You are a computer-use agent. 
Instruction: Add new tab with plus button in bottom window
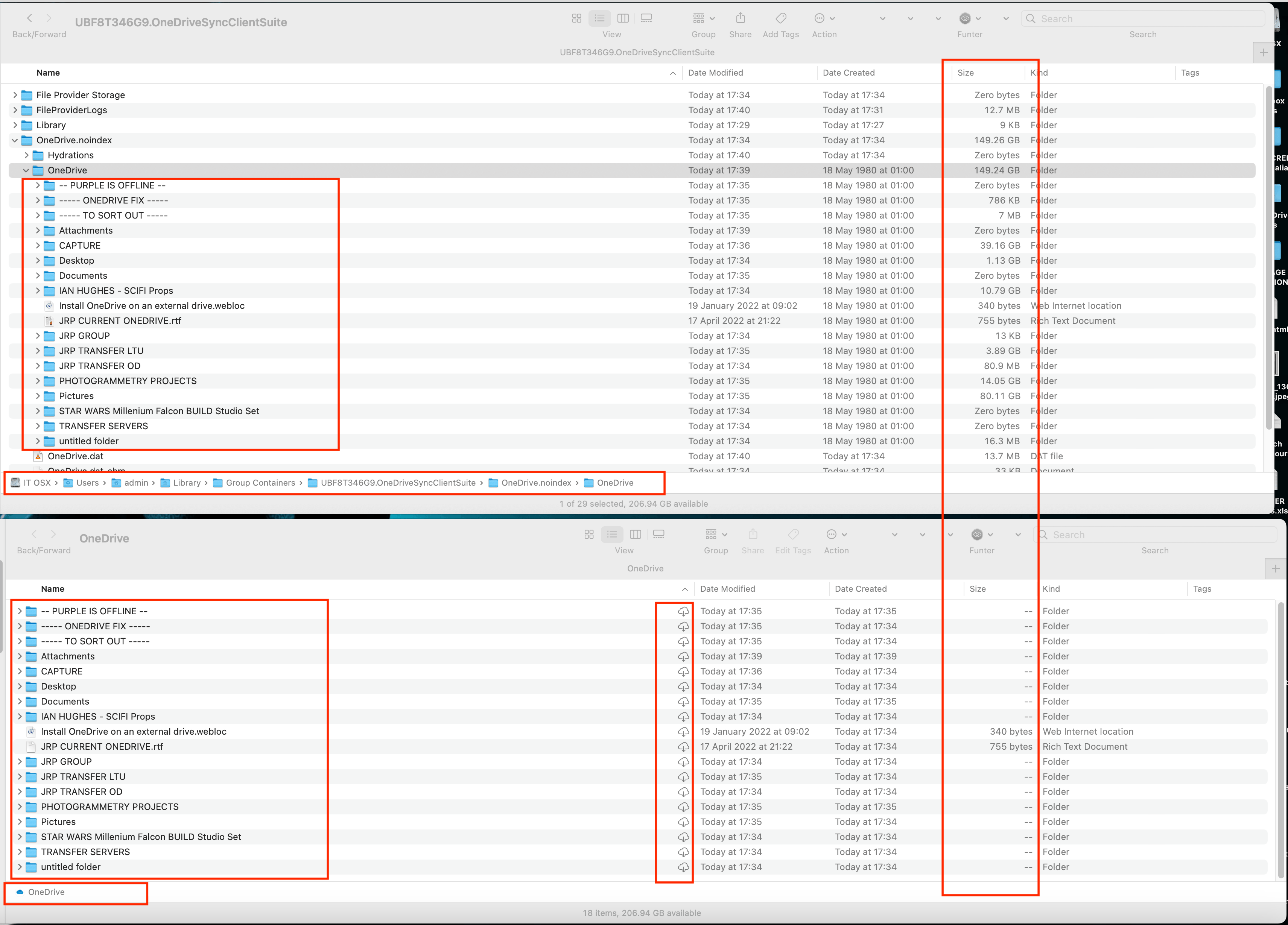pos(1275,568)
